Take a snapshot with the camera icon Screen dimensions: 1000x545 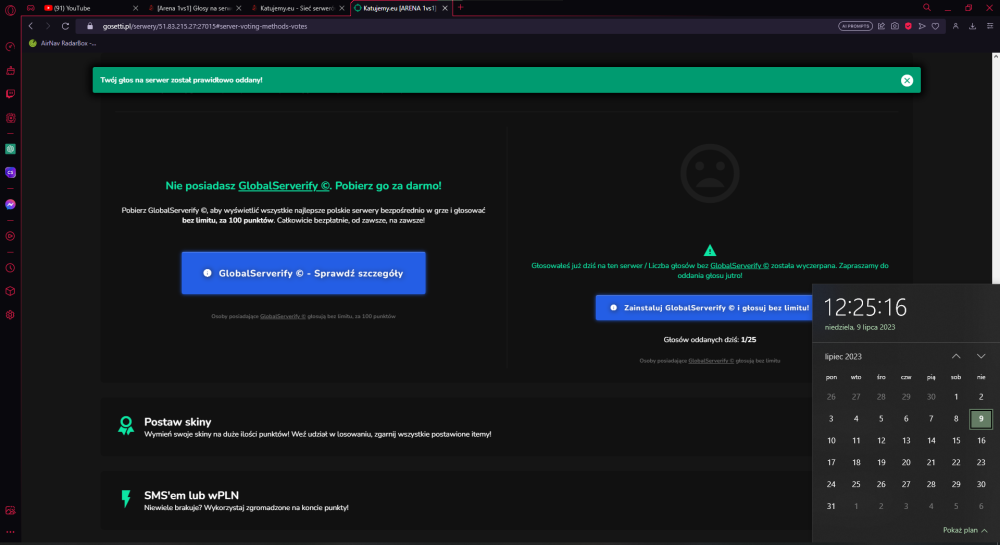895,26
